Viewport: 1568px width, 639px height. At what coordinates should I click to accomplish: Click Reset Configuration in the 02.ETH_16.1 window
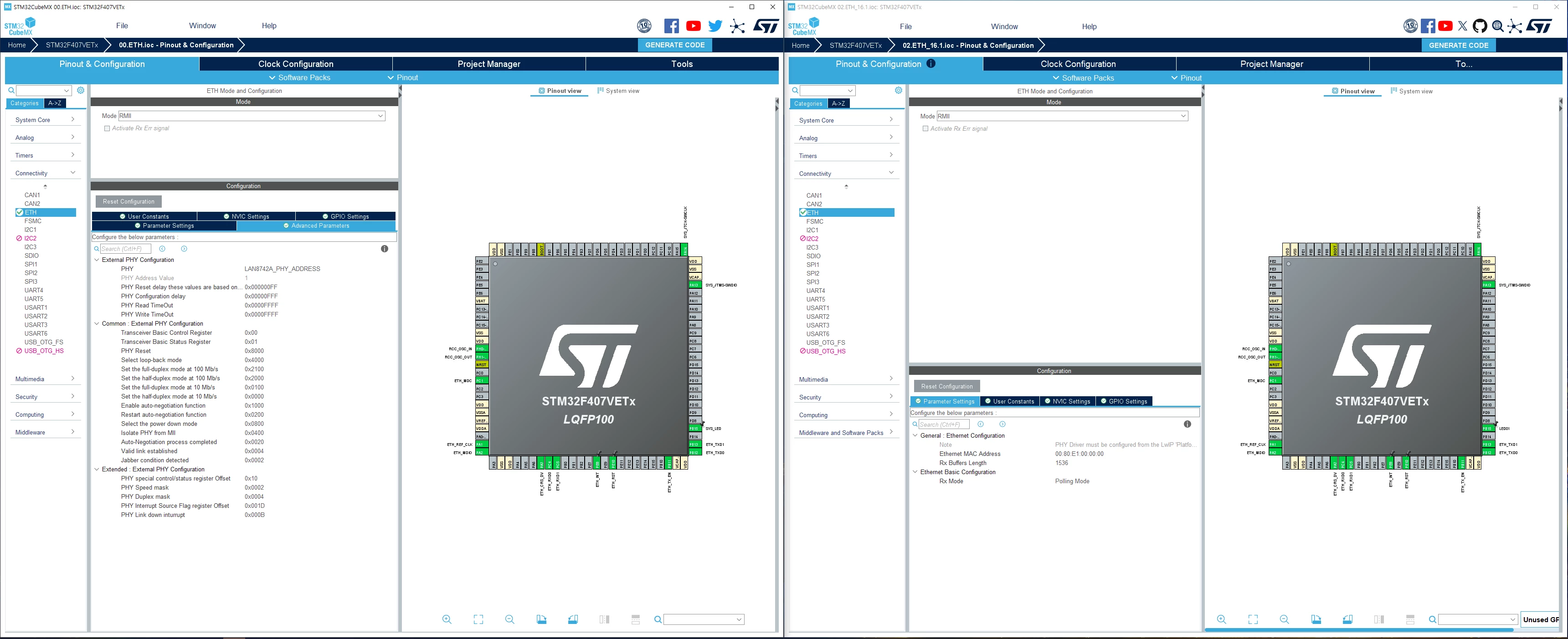[x=946, y=386]
